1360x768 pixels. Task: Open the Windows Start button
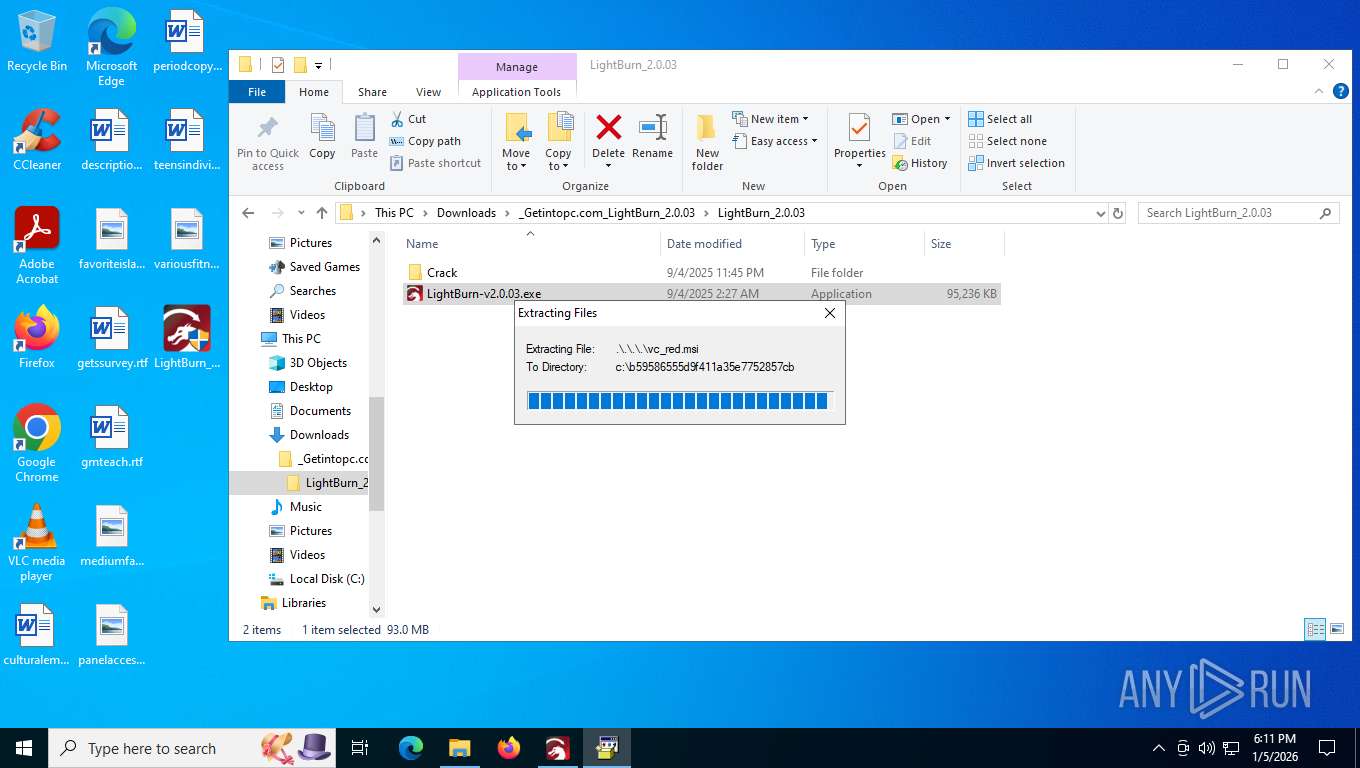click(x=24, y=747)
